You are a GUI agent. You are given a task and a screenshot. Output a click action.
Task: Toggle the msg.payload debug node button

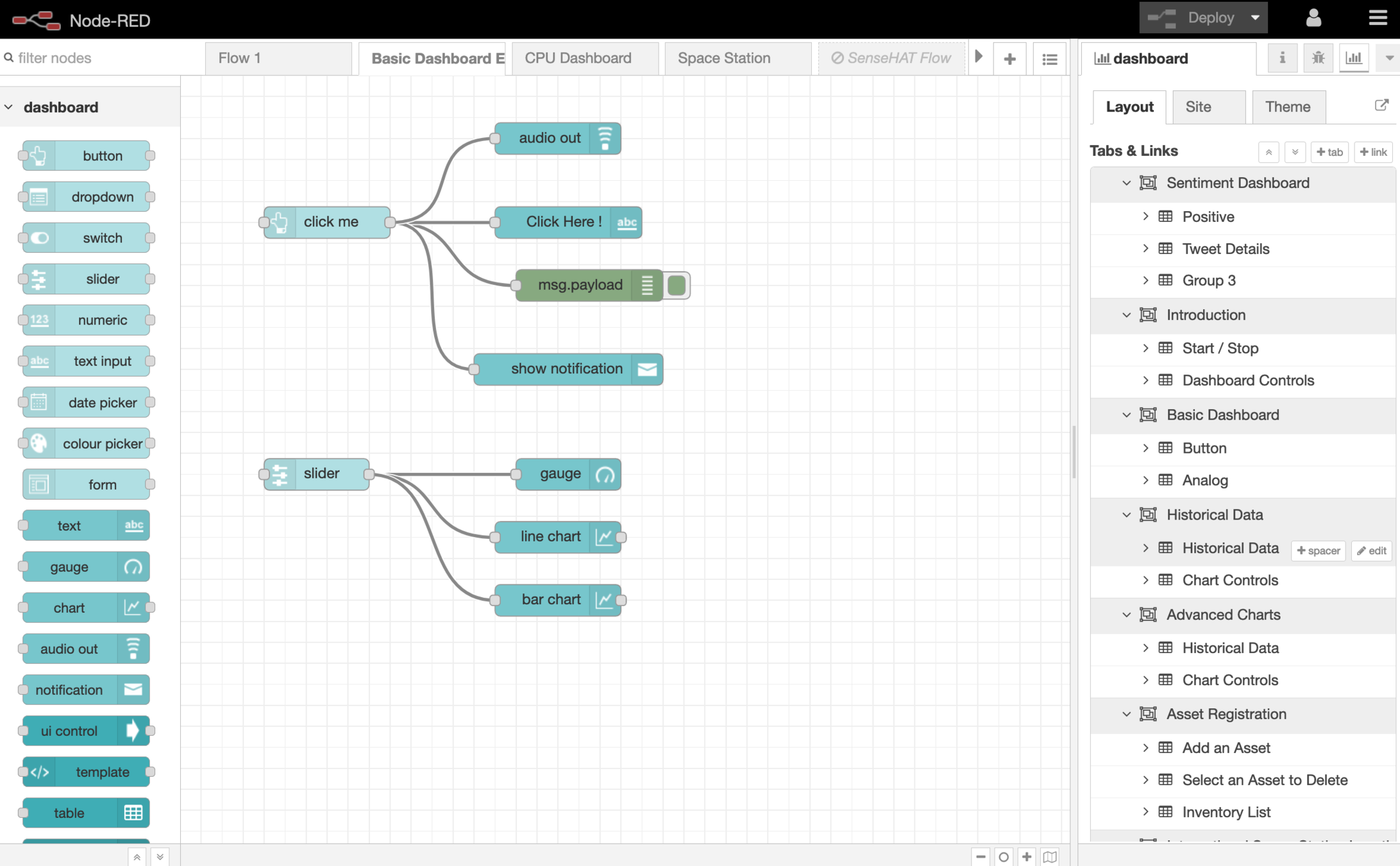coord(677,285)
